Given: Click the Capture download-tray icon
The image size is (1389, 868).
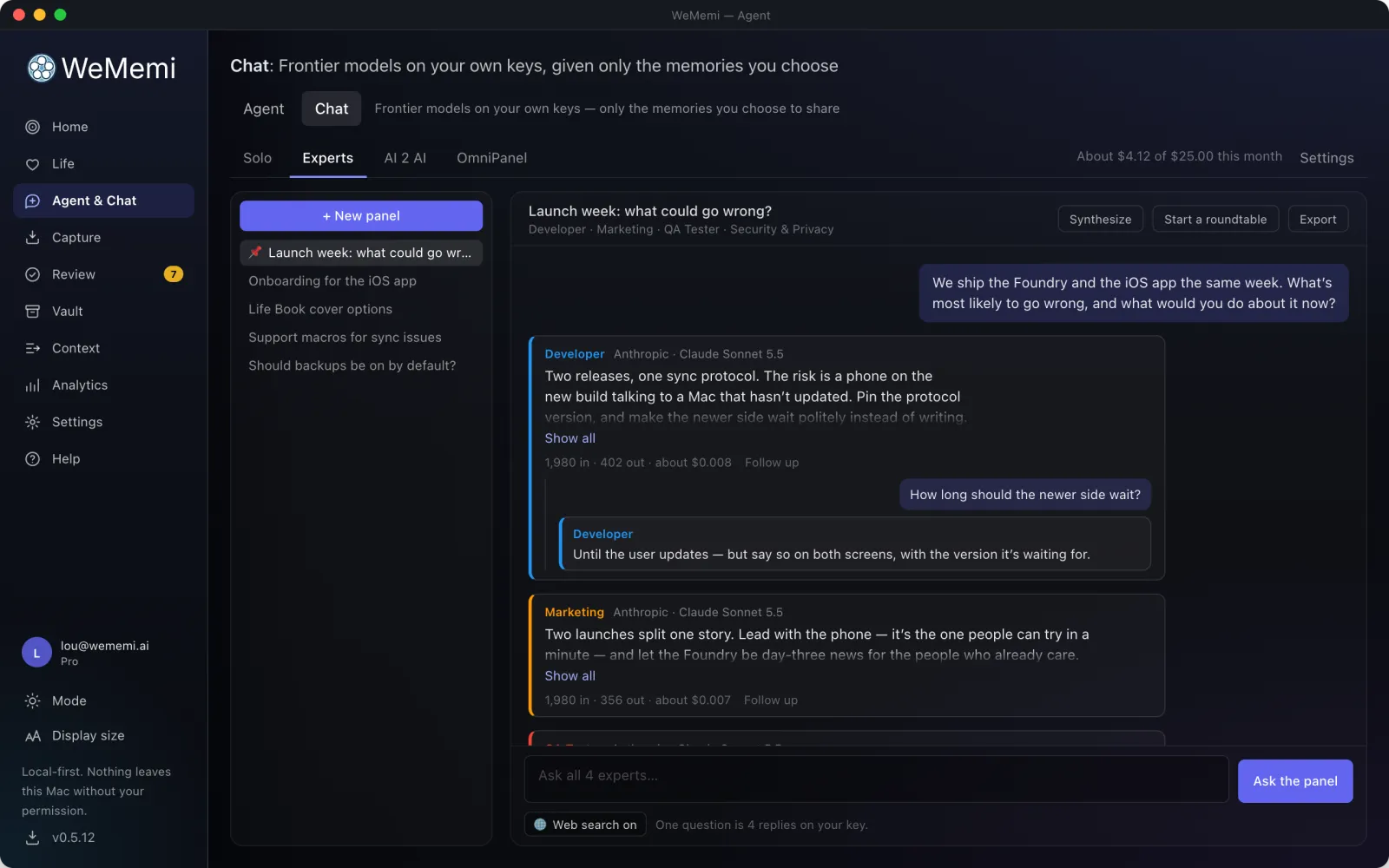Looking at the screenshot, I should click(32, 238).
